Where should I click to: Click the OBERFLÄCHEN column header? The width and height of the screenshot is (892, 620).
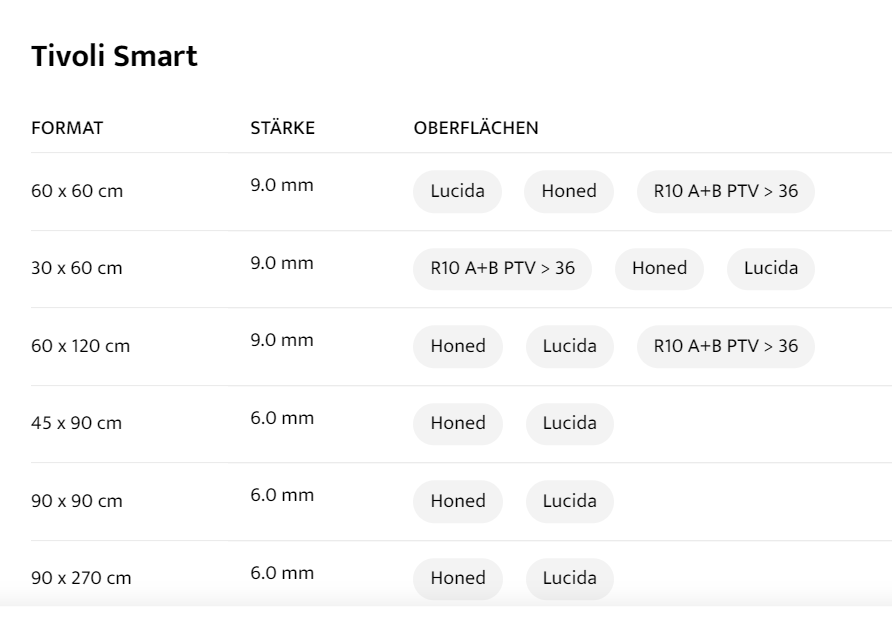[476, 128]
